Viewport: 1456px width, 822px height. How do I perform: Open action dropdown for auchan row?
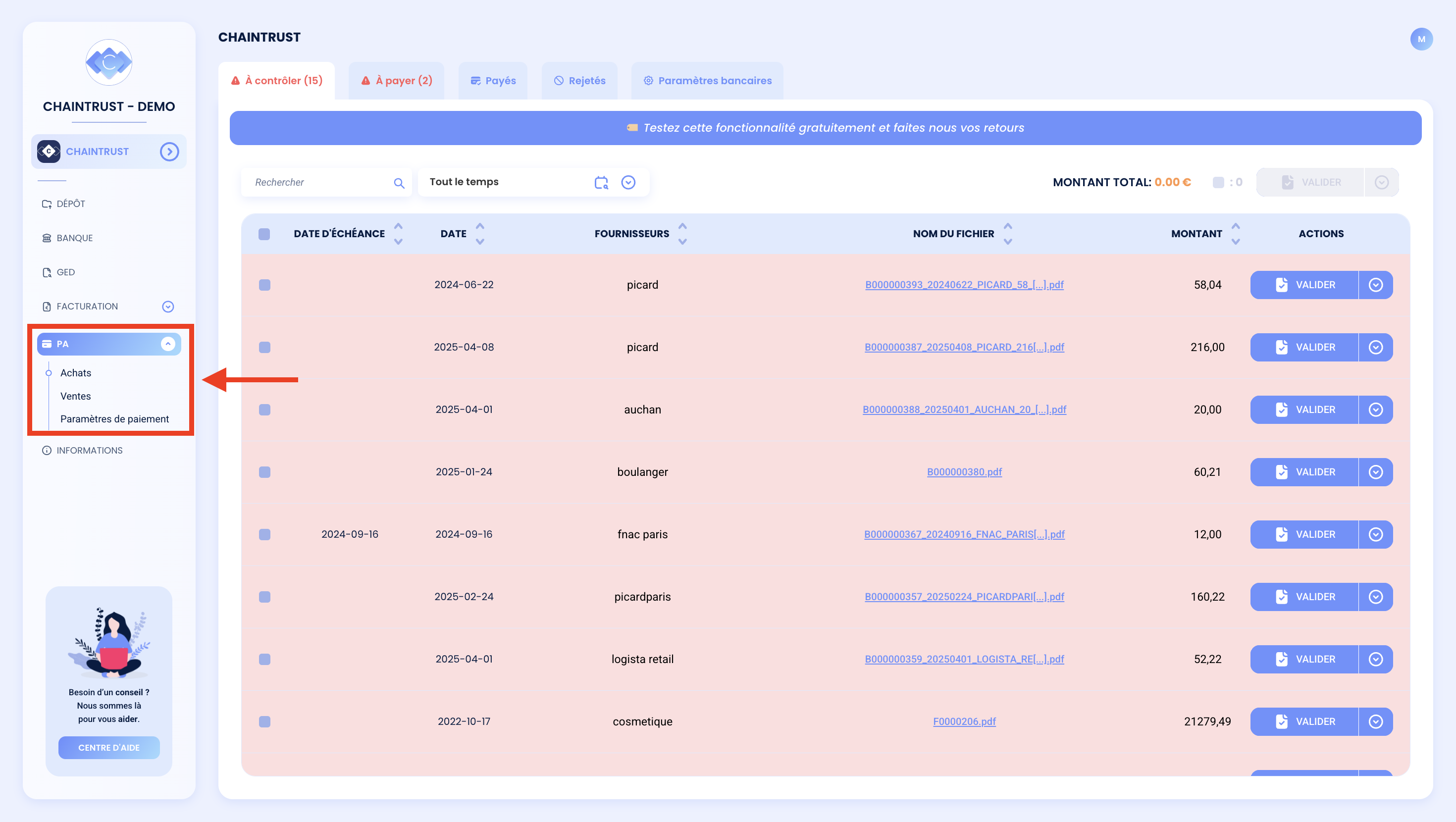[x=1376, y=410]
